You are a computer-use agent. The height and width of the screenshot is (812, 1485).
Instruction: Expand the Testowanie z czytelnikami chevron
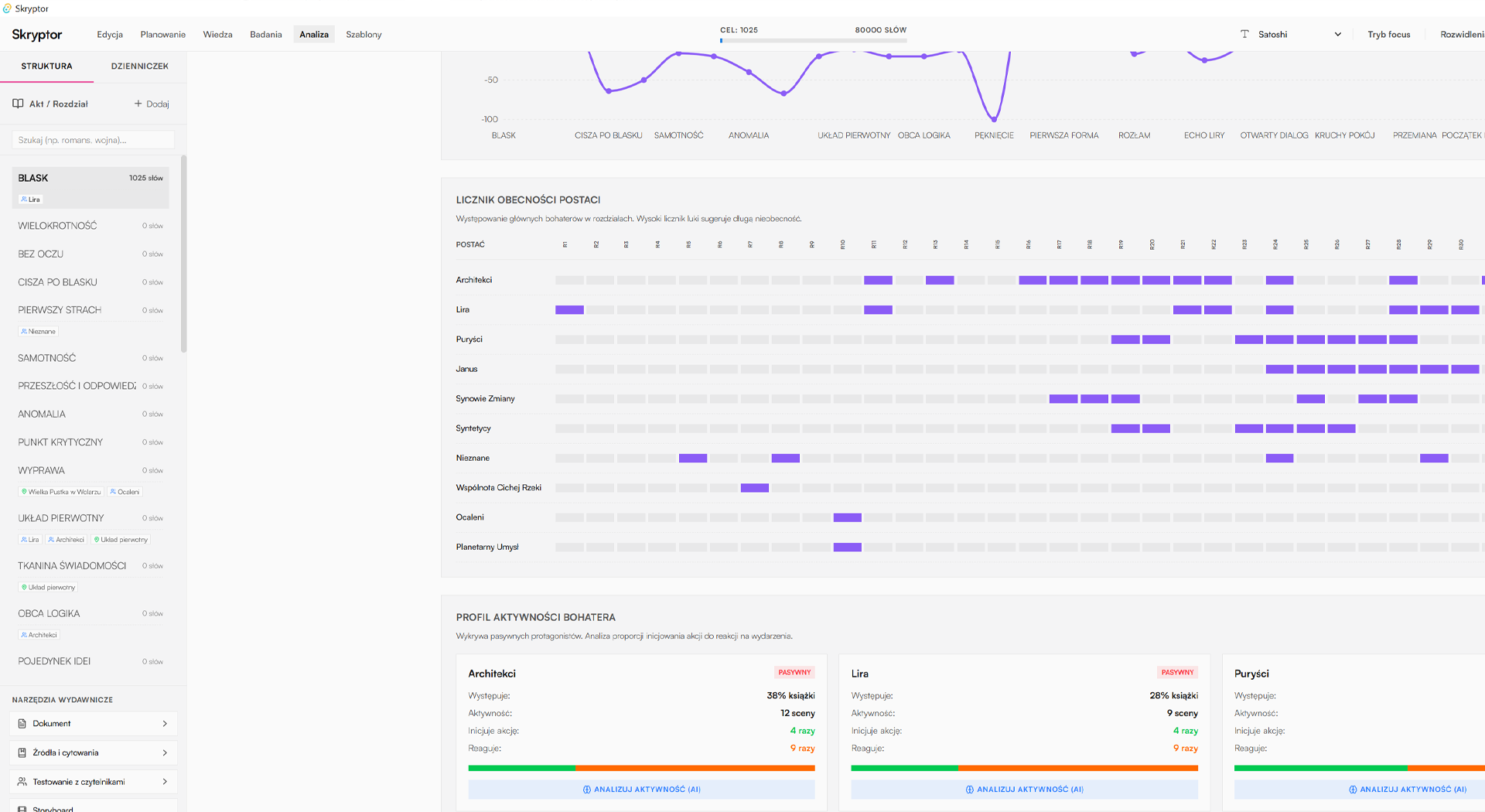coord(165,782)
